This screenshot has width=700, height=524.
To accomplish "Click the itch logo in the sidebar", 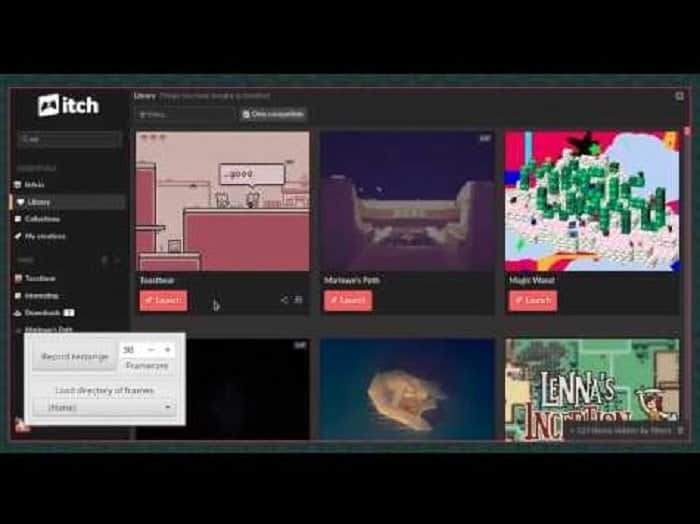I will (x=68, y=106).
